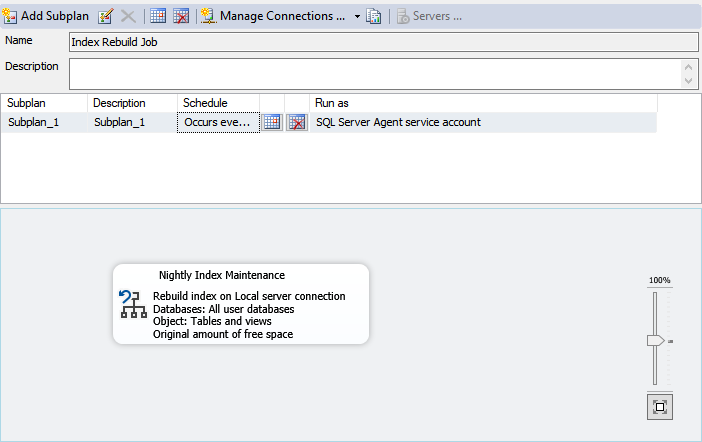Select the Nightly Index Maintenance task box
The height and width of the screenshot is (442, 702).
click(x=240, y=304)
